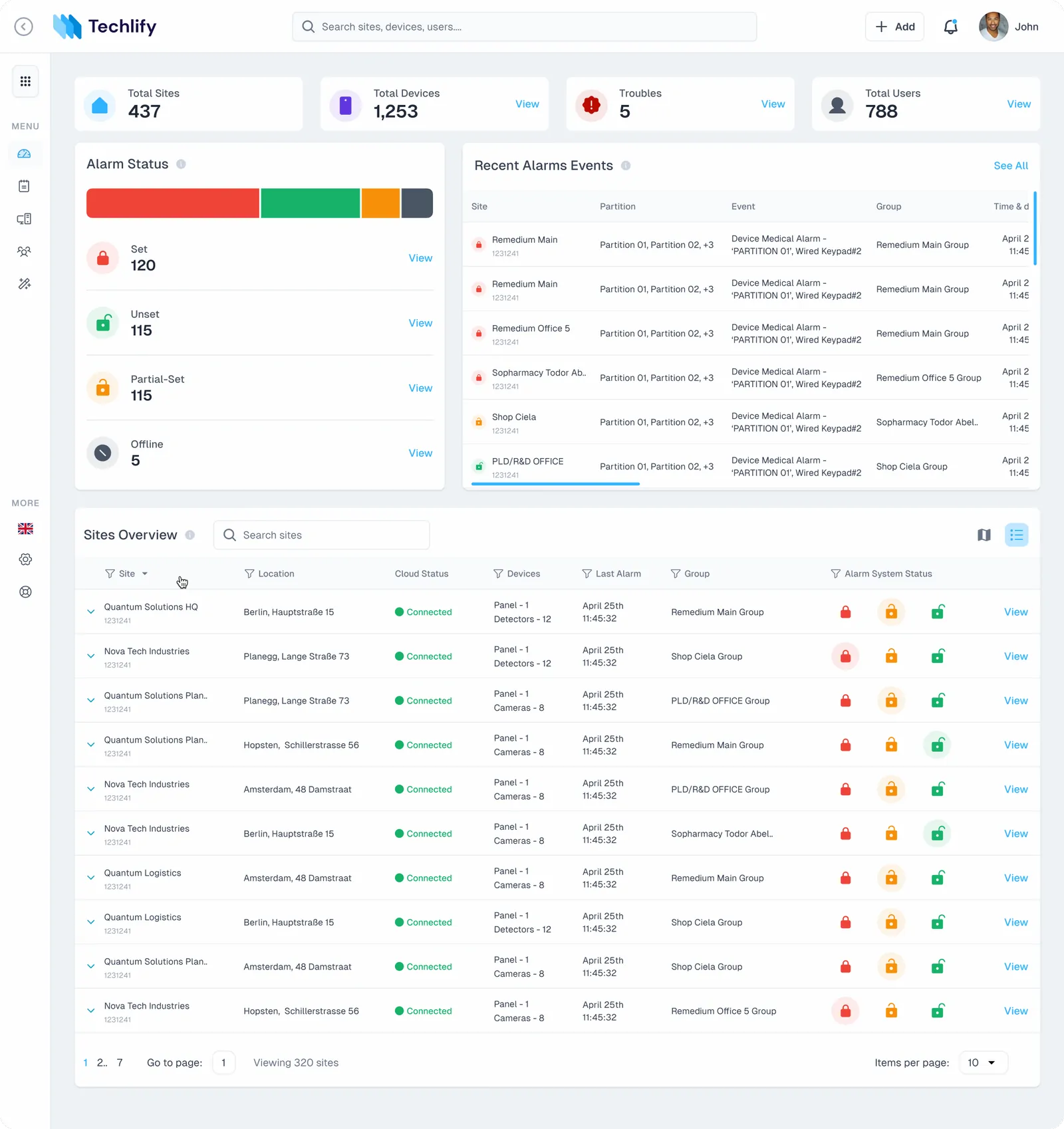This screenshot has height=1129, width=1064.
Task: Open the settings gear in sidebar
Action: click(x=25, y=560)
